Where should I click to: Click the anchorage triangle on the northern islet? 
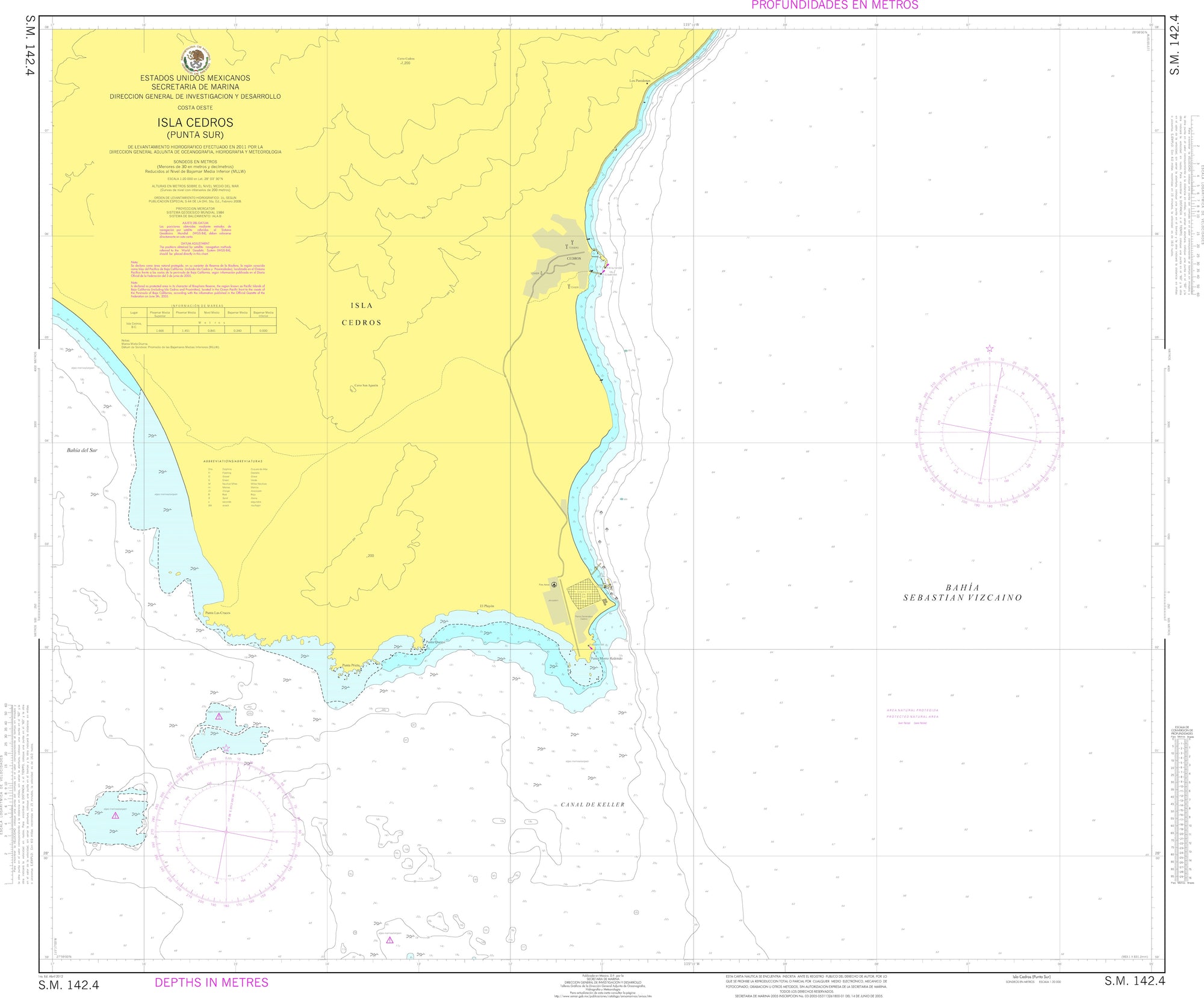point(219,717)
